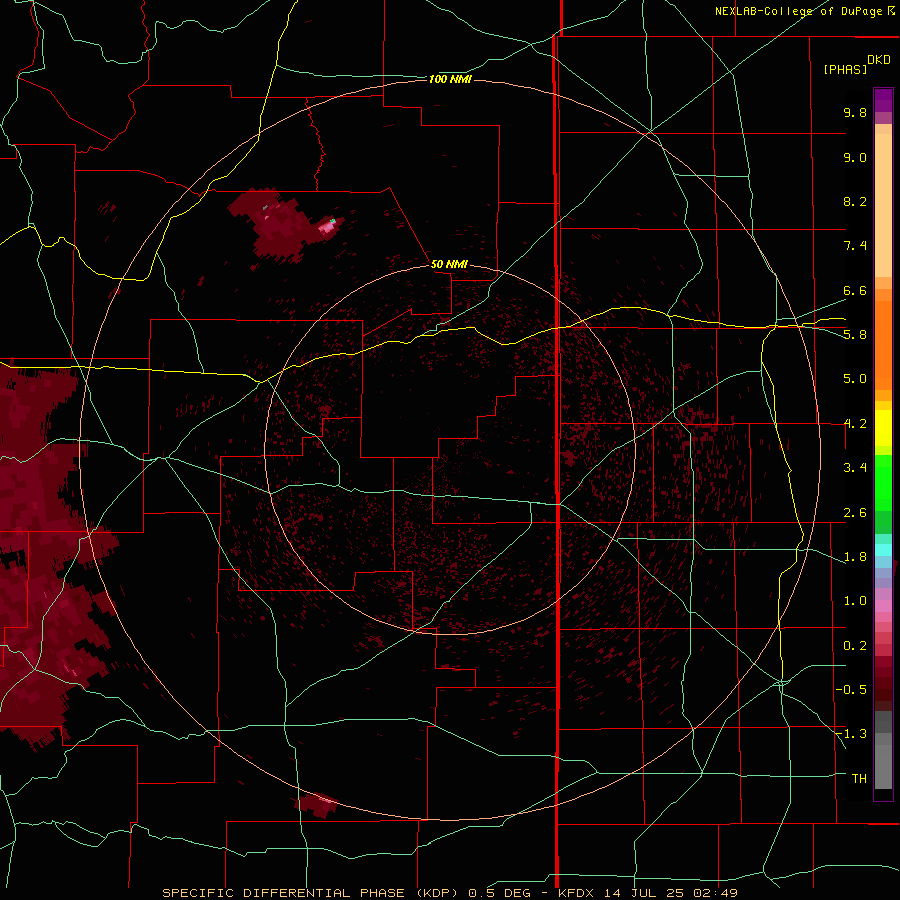
Task: Click the 5.0 scale value
Action: pos(855,379)
